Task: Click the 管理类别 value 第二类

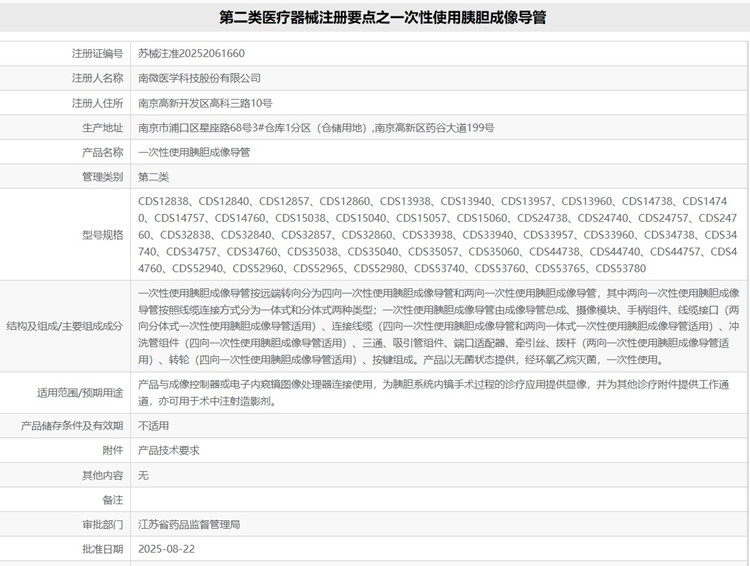Action: coord(153,177)
